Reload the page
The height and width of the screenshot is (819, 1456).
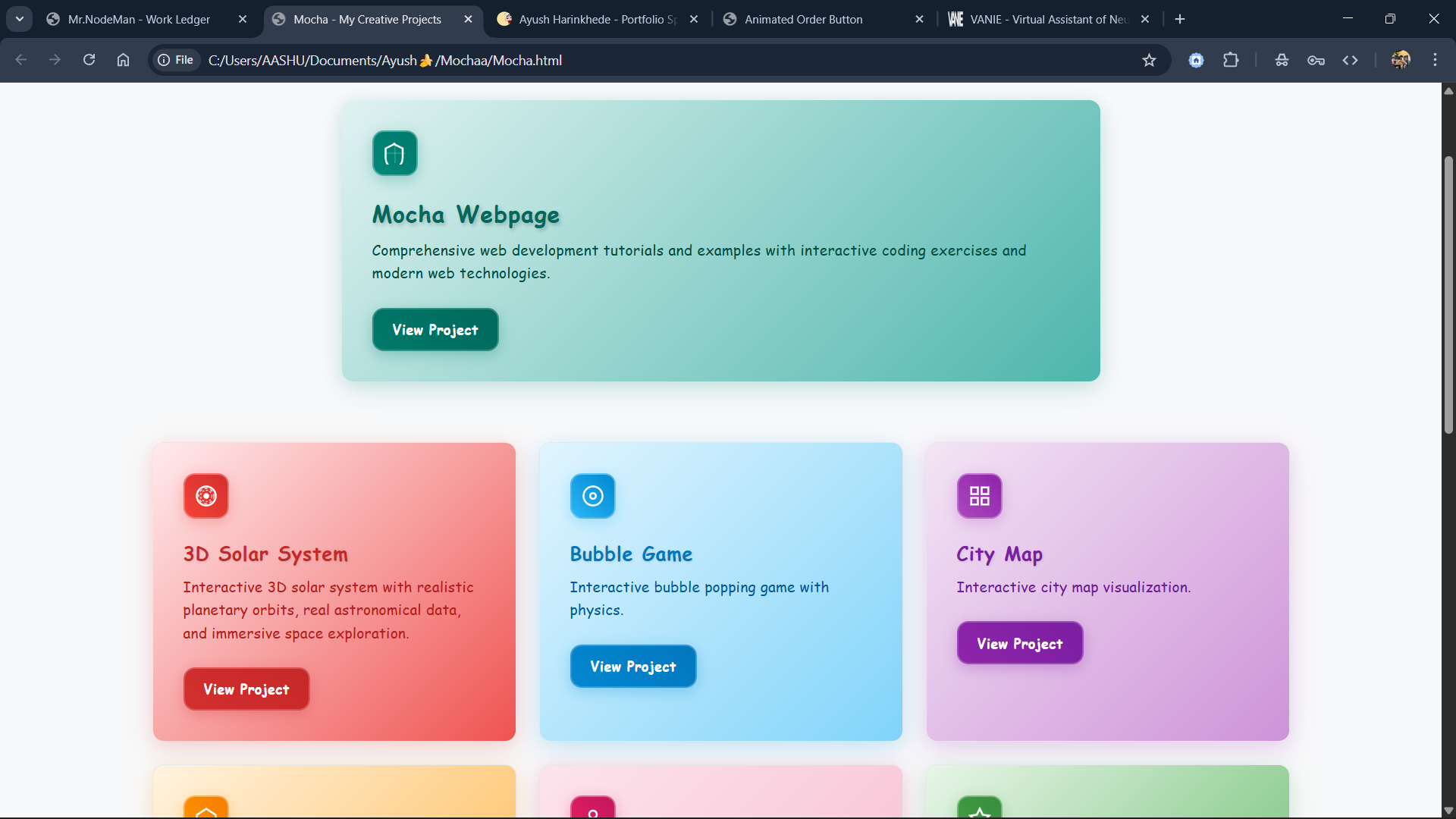tap(89, 60)
